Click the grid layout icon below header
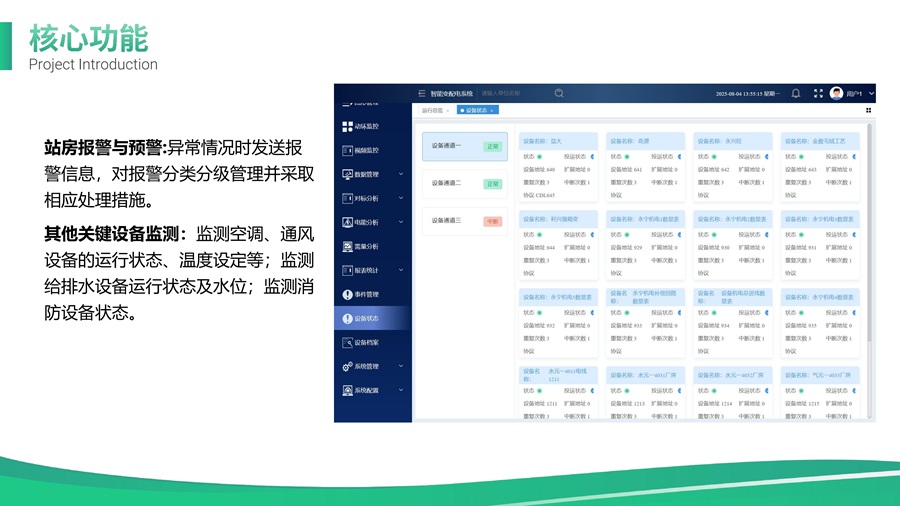The width and height of the screenshot is (900, 506). click(868, 110)
